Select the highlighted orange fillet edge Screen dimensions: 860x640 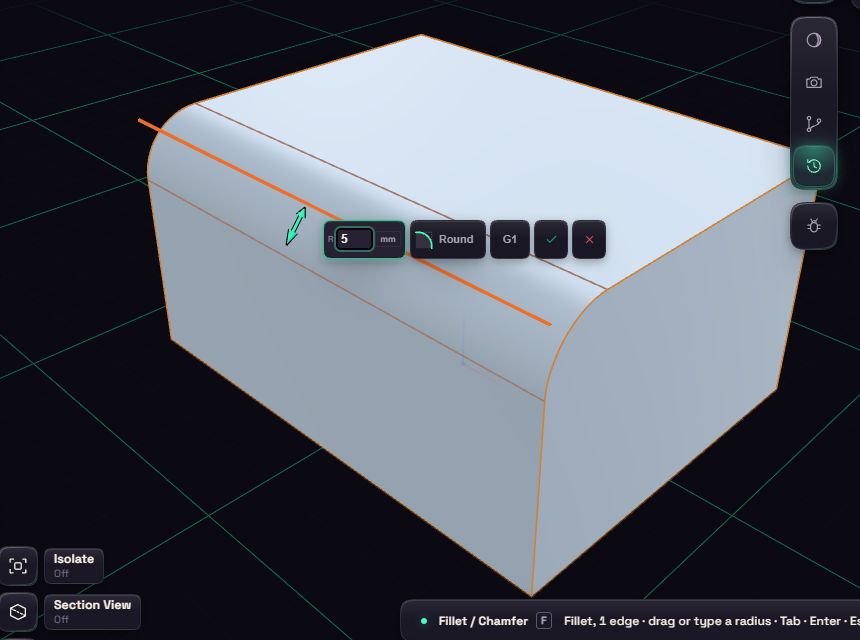point(344,222)
